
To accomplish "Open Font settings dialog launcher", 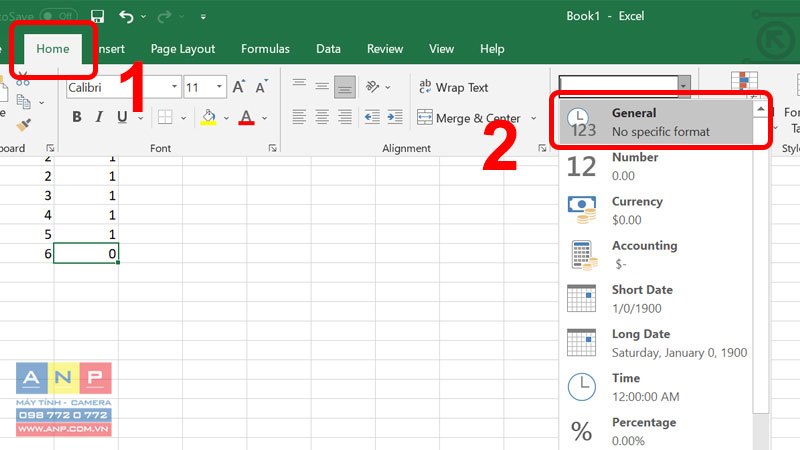I will click(272, 148).
